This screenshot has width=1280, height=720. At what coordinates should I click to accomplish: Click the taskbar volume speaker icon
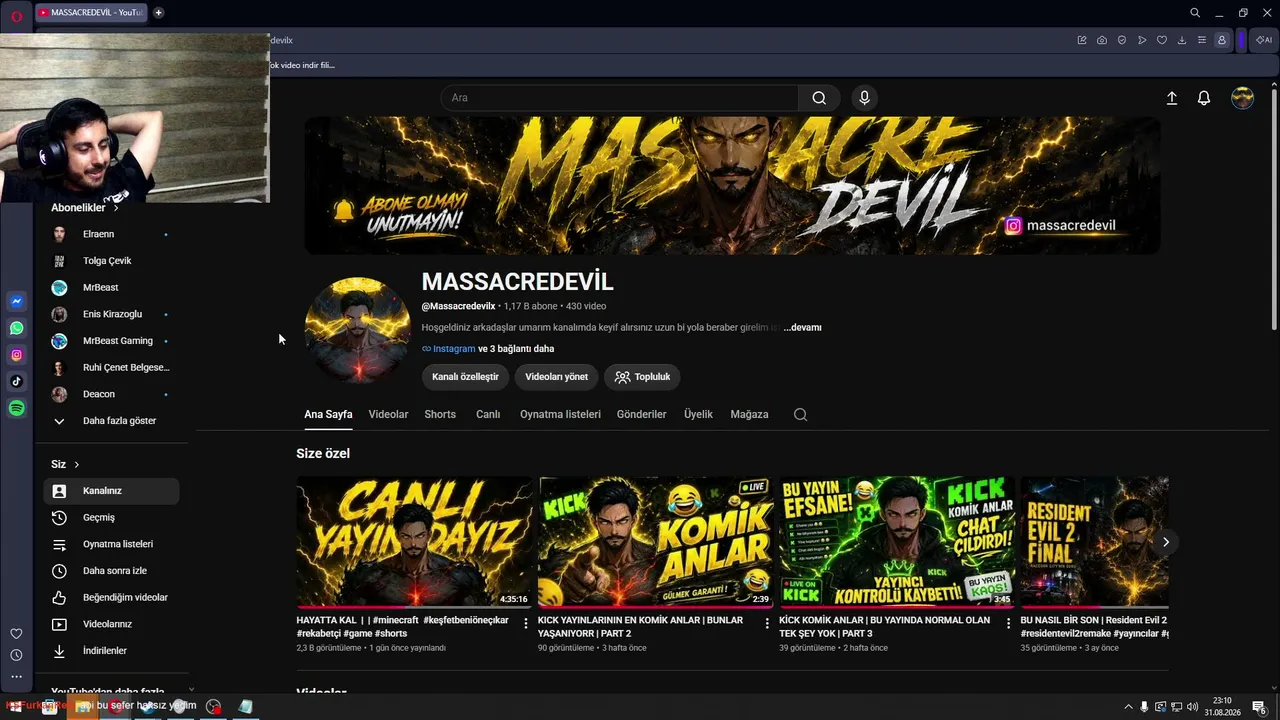[1192, 707]
